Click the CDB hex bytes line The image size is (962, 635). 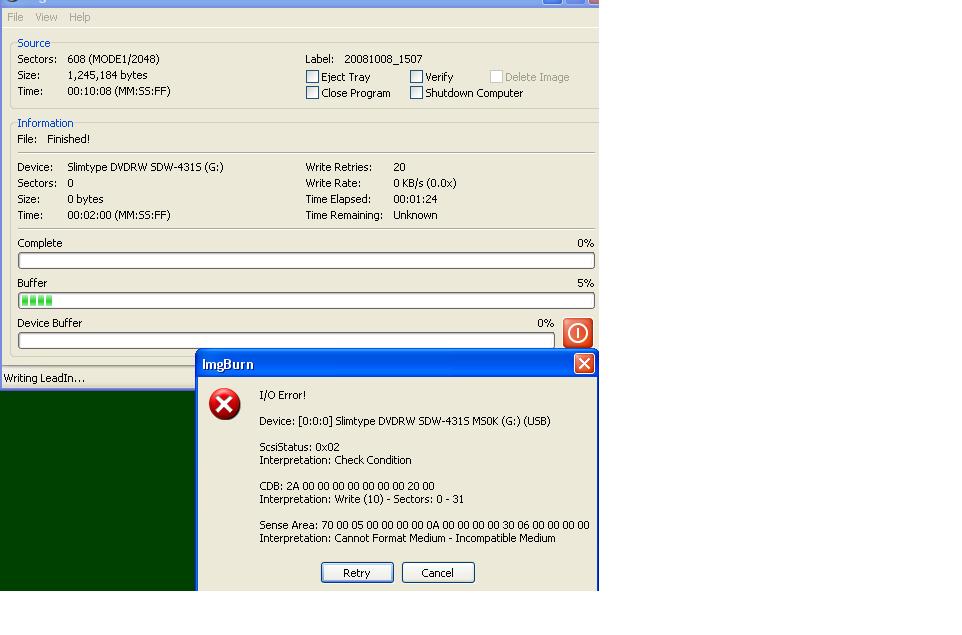[x=347, y=485]
